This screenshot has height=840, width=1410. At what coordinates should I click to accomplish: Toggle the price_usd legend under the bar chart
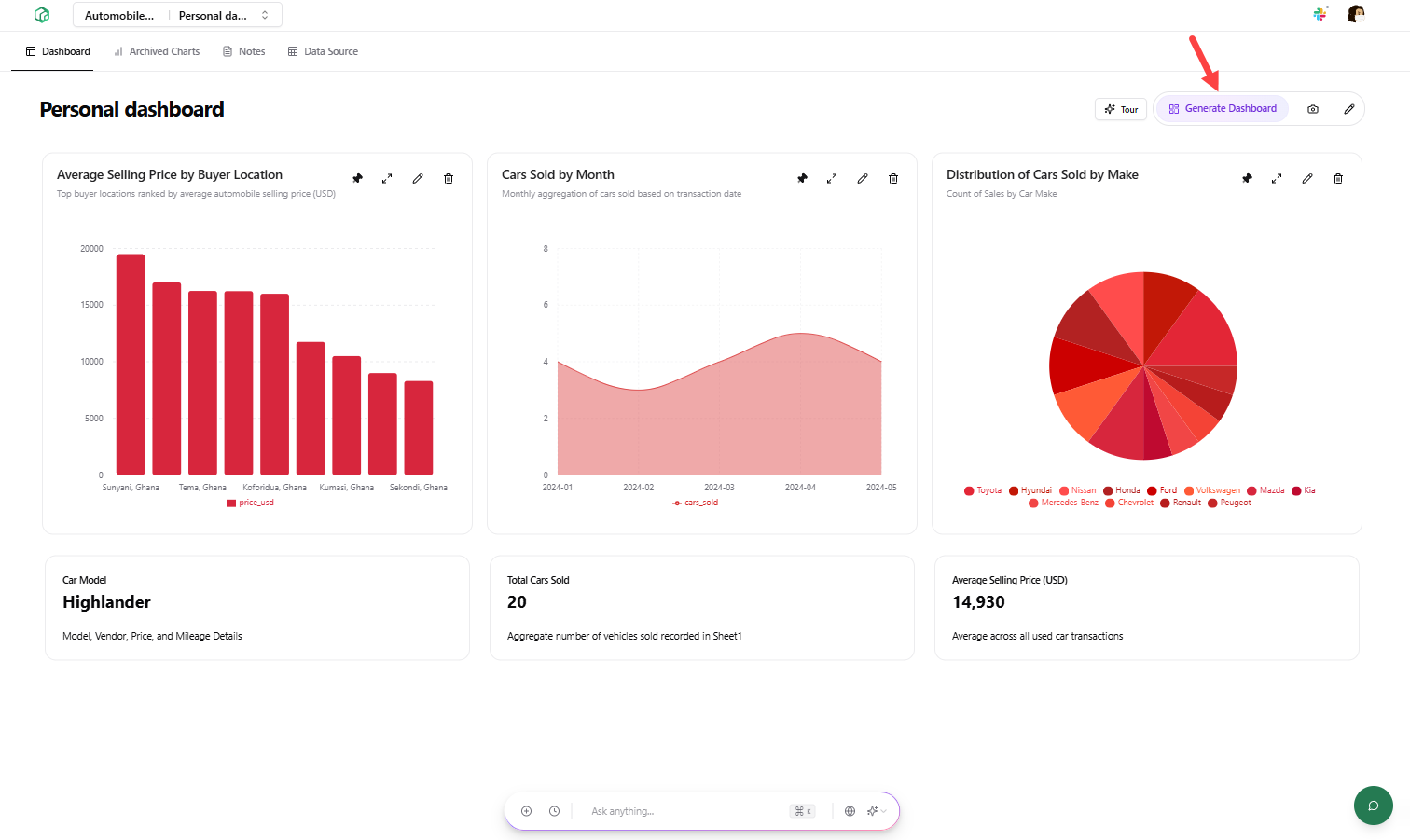[x=249, y=503]
